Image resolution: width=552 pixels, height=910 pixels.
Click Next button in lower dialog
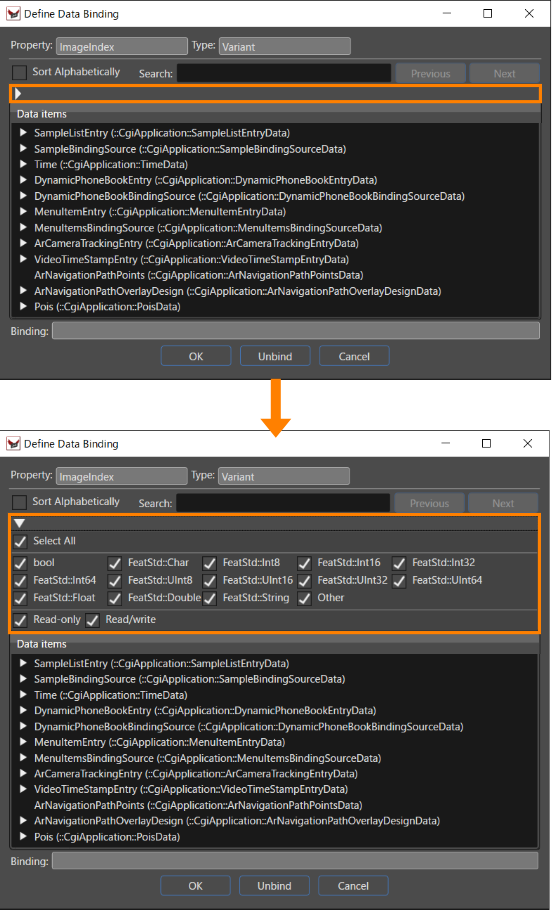tap(503, 503)
